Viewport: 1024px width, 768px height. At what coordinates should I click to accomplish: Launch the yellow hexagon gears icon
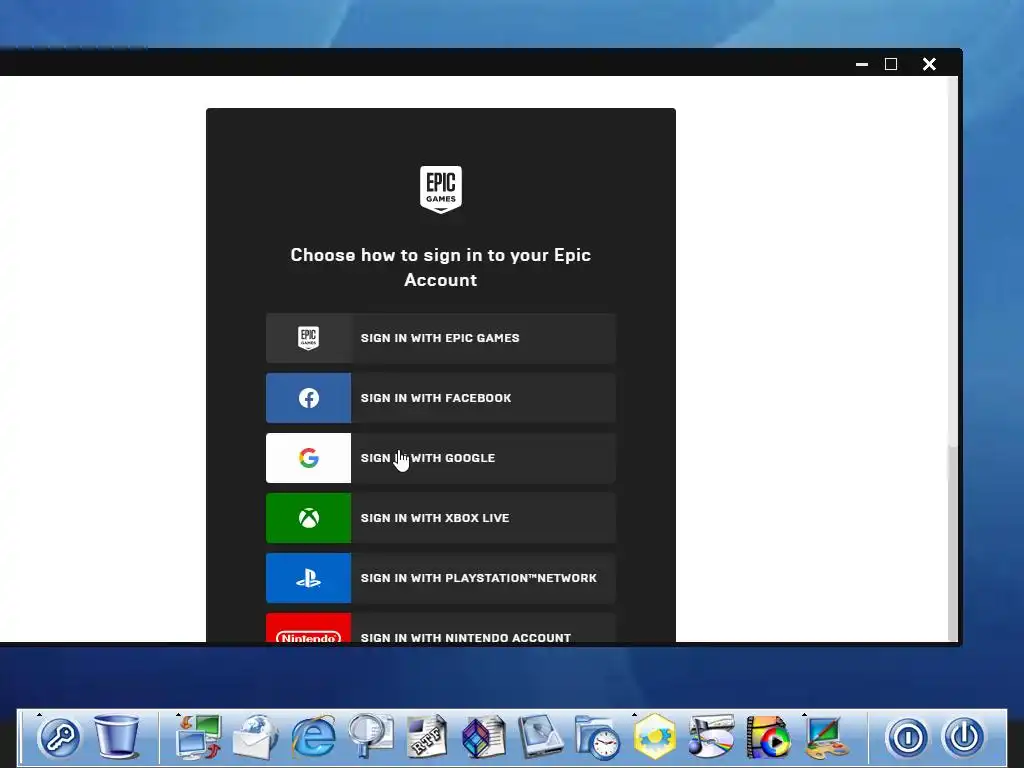(x=654, y=737)
